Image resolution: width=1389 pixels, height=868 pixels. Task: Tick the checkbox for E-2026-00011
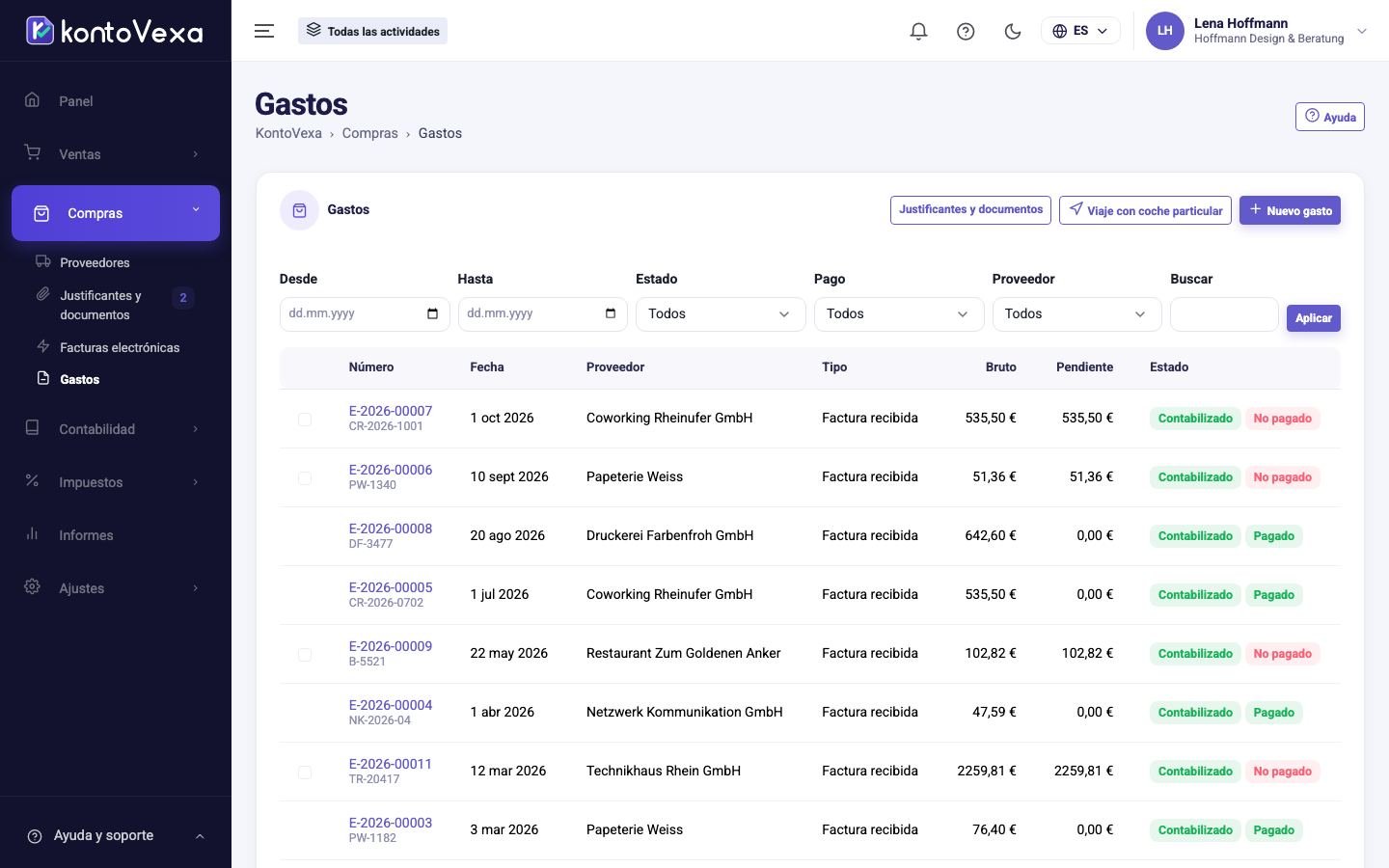(x=305, y=773)
